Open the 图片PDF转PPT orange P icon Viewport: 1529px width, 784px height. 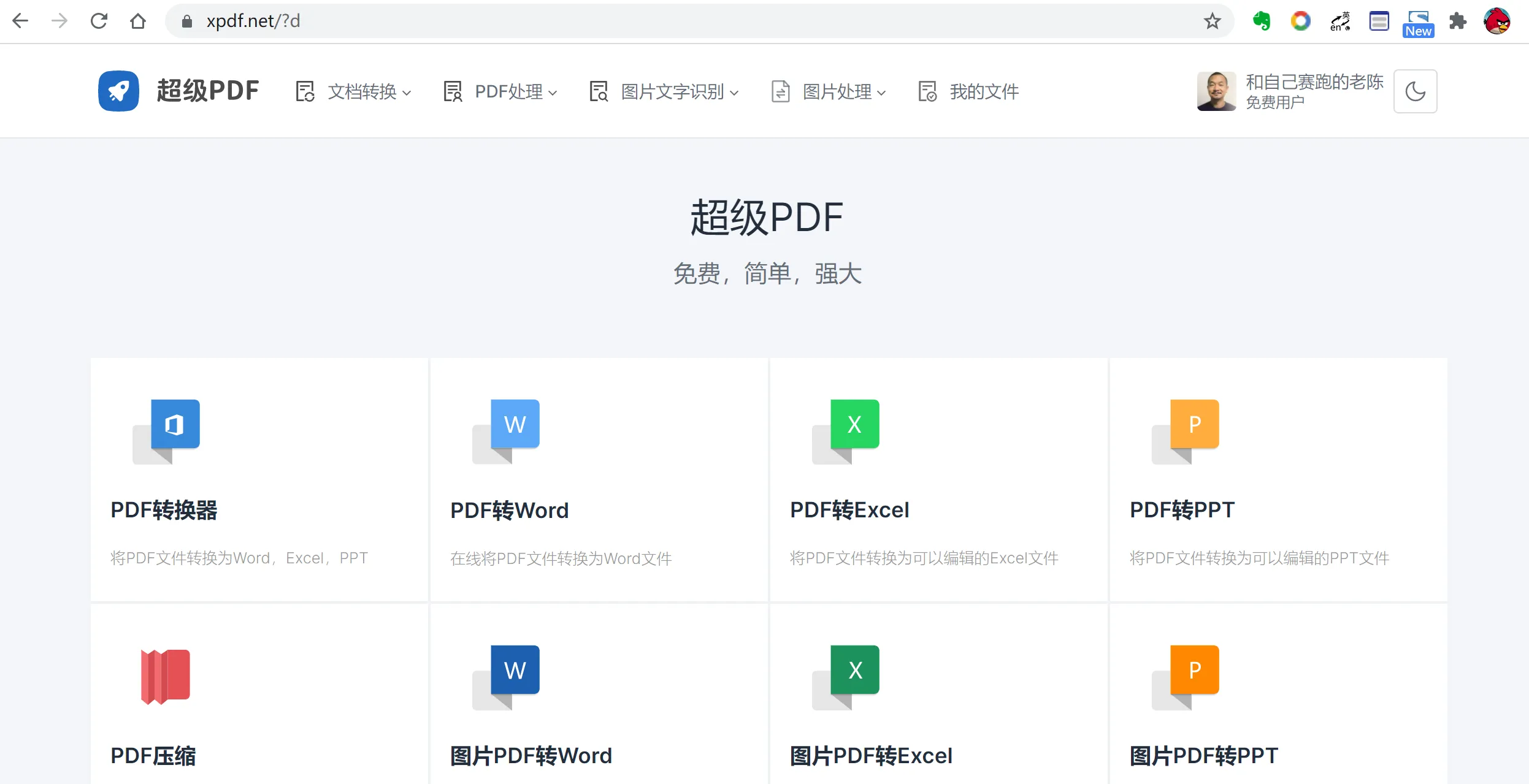click(x=1186, y=677)
